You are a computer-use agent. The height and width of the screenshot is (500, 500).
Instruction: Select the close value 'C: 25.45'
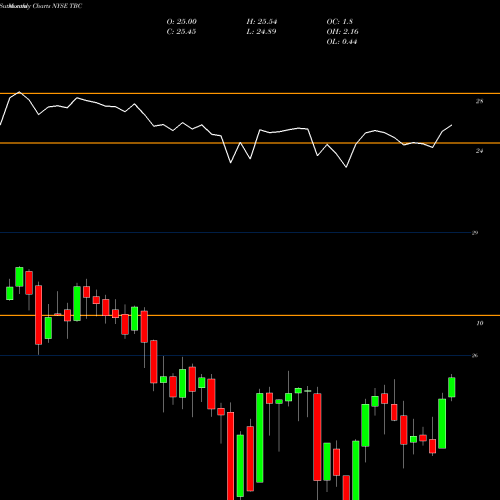coord(181,32)
